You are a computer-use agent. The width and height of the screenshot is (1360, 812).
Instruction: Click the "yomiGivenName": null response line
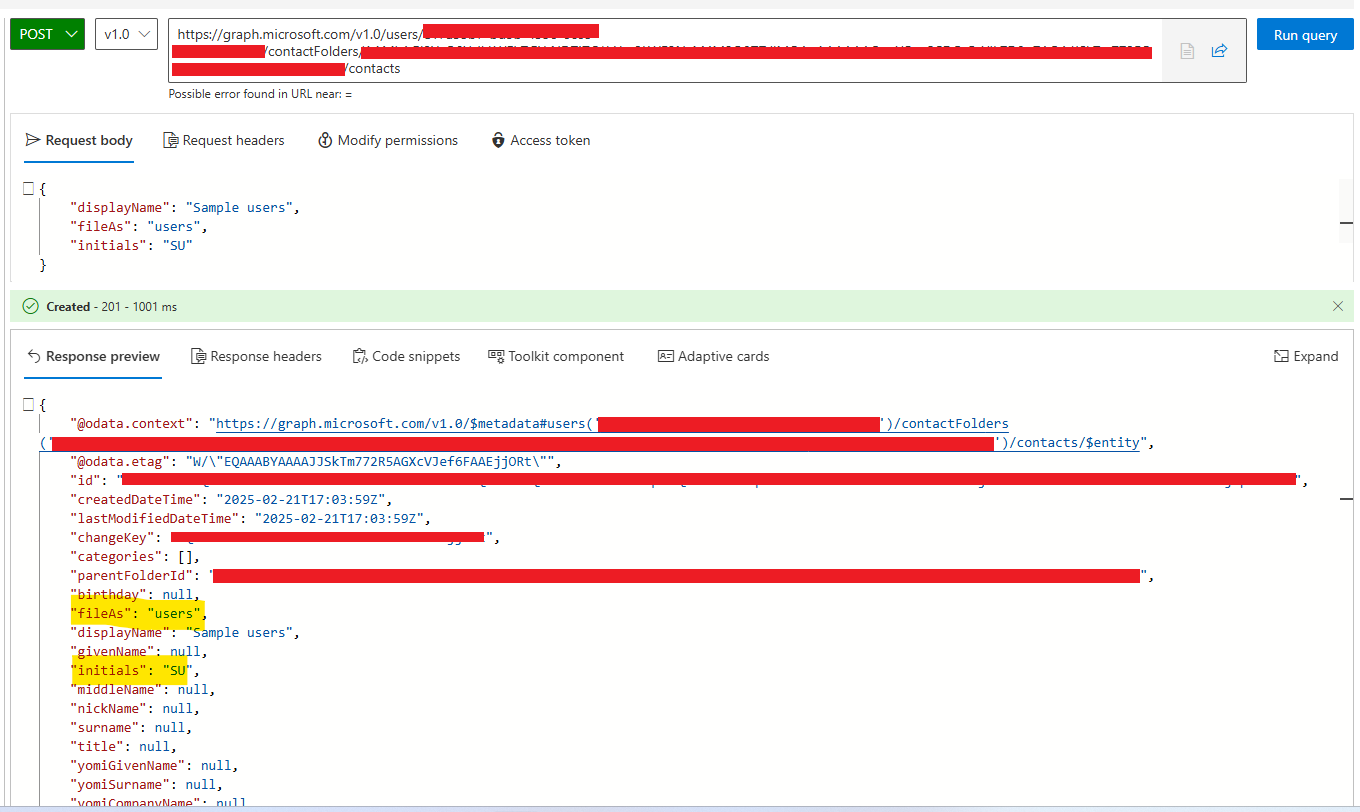click(x=155, y=765)
